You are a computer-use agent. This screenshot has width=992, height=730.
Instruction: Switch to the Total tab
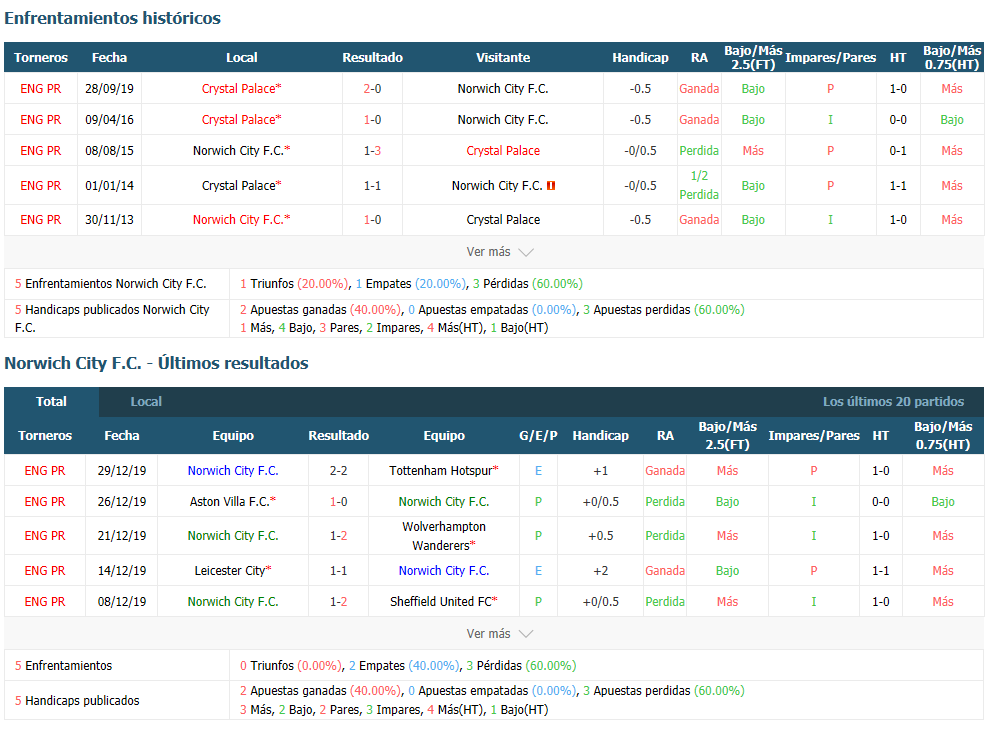(x=51, y=402)
